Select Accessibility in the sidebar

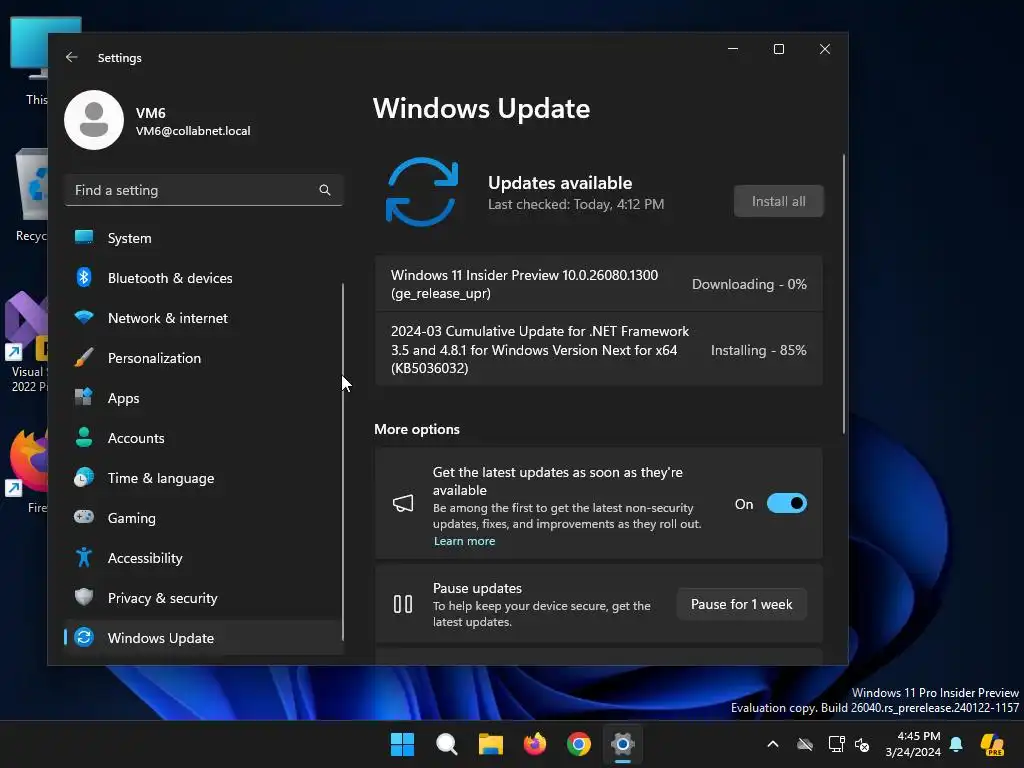pyautogui.click(x=204, y=558)
